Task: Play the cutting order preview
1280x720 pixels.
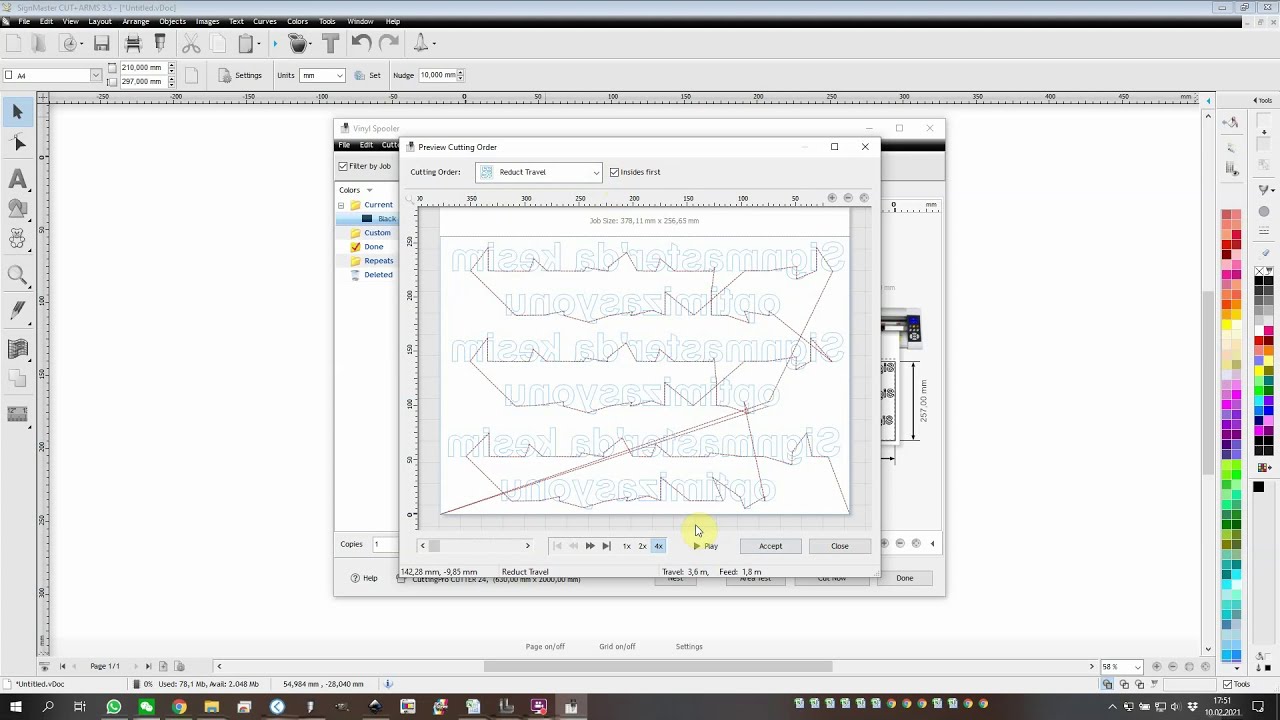Action: click(x=706, y=546)
